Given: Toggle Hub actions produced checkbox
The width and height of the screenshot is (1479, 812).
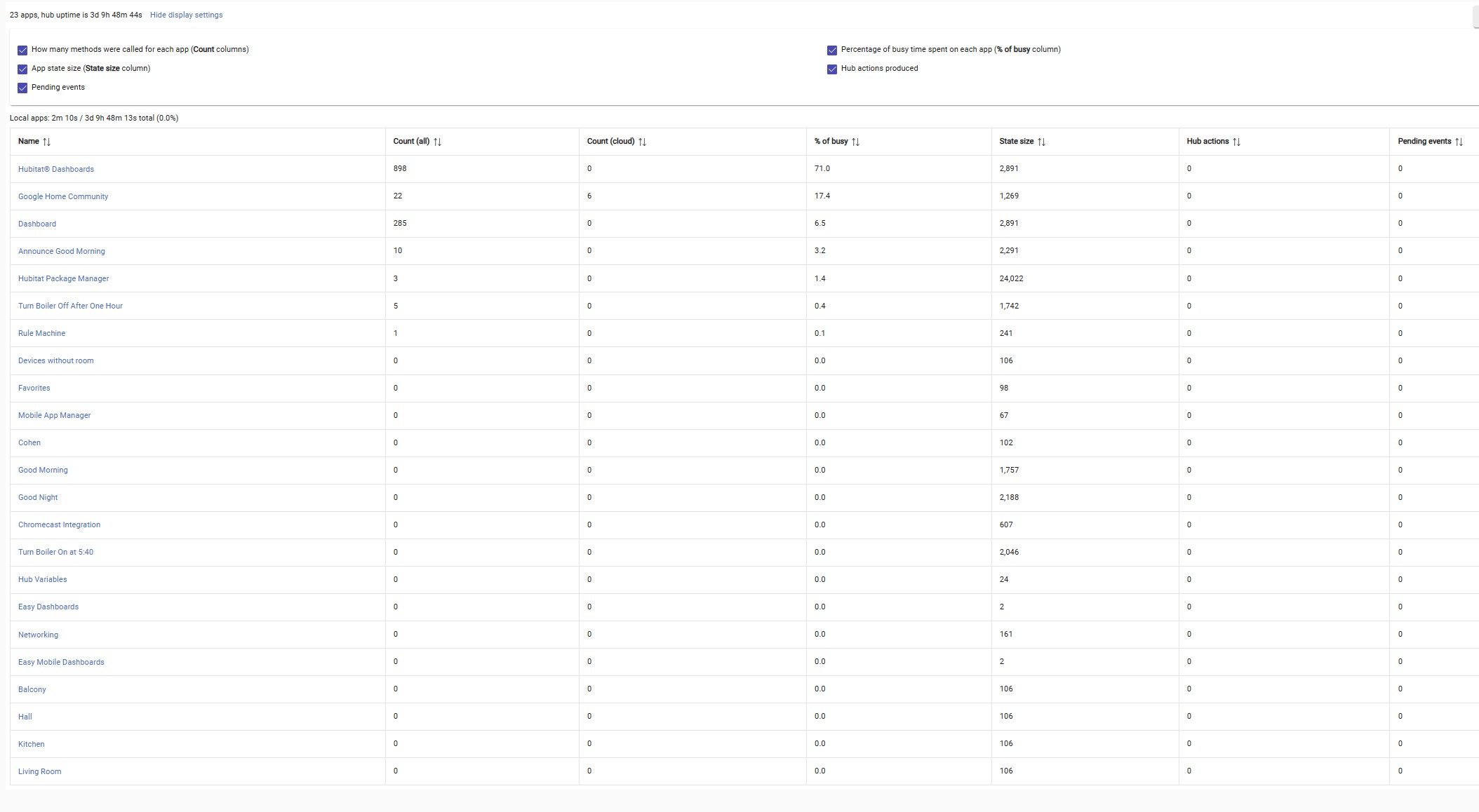Looking at the screenshot, I should tap(832, 69).
